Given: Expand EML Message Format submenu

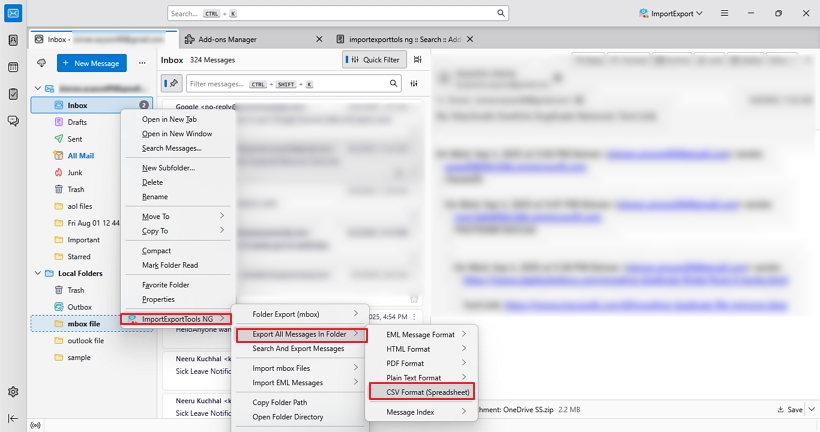Looking at the screenshot, I should 422,334.
